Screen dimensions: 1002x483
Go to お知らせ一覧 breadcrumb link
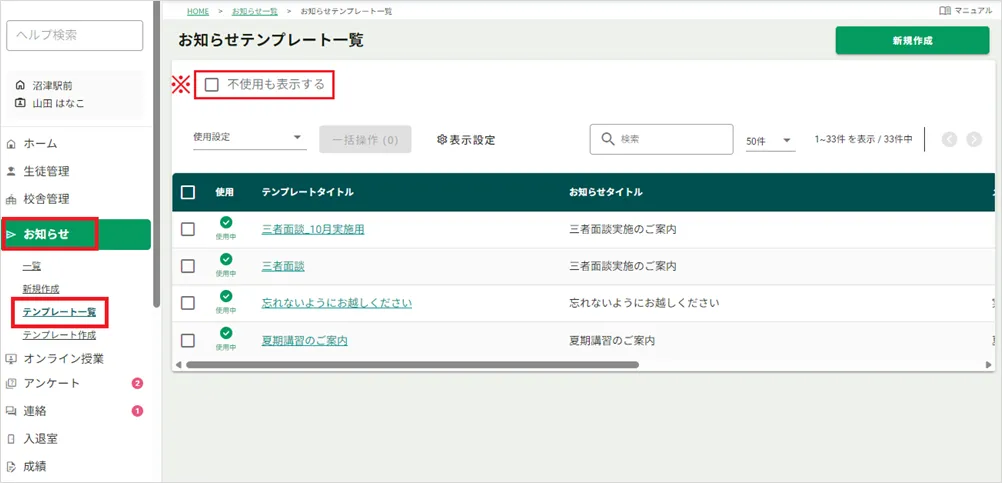click(x=254, y=12)
